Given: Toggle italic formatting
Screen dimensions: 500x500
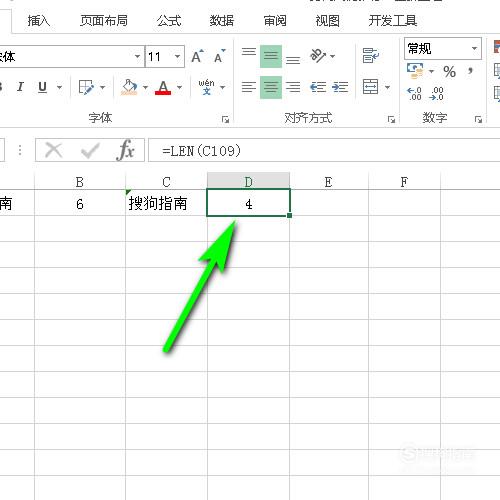Looking at the screenshot, I should pos(20,87).
